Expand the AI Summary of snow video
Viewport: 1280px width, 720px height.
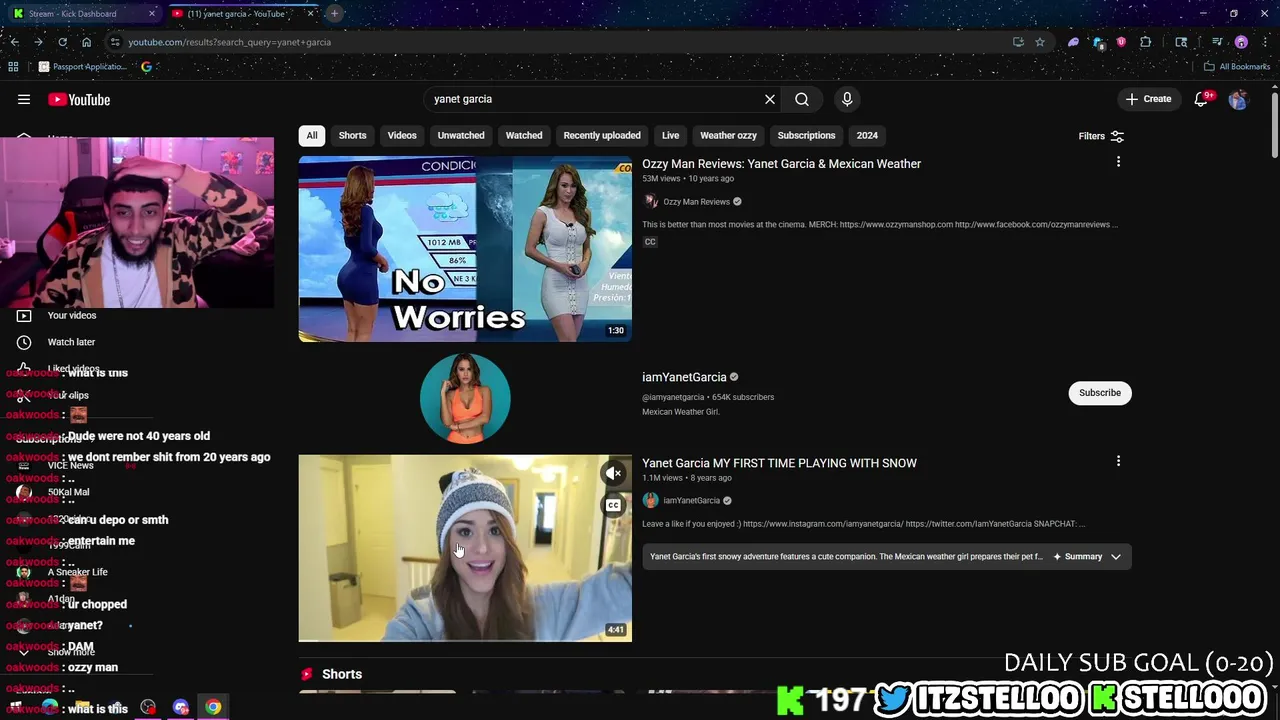click(1088, 556)
